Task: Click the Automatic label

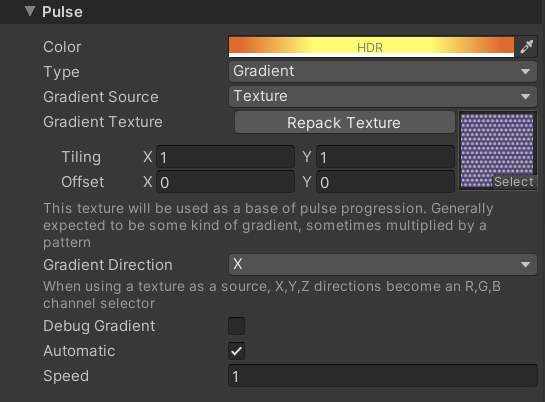Action: [79, 351]
